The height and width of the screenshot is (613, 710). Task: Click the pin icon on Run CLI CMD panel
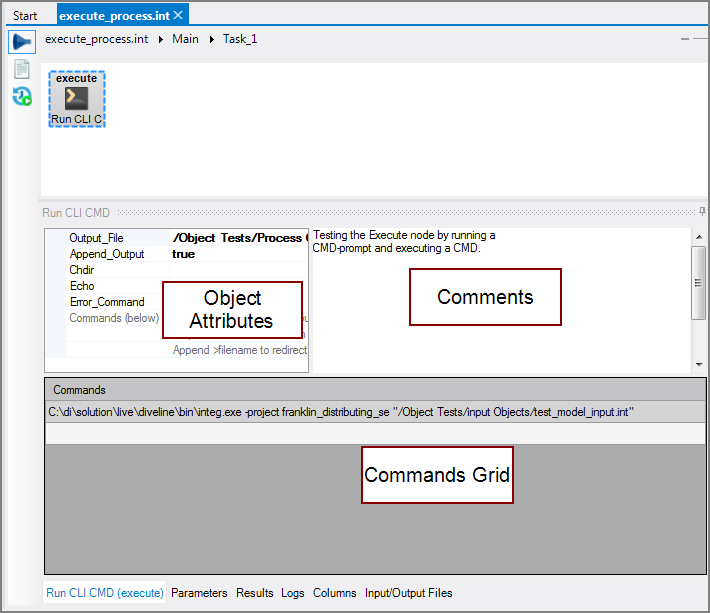click(702, 212)
